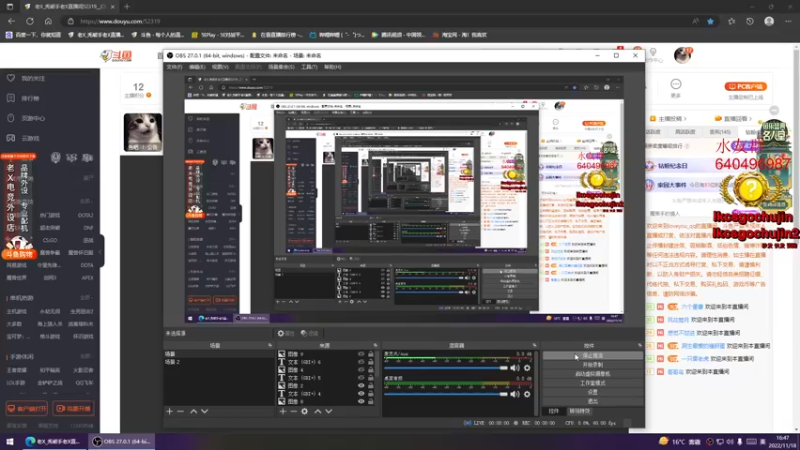
Task: Expand 主播投稿 section arrow
Action: [x=685, y=119]
